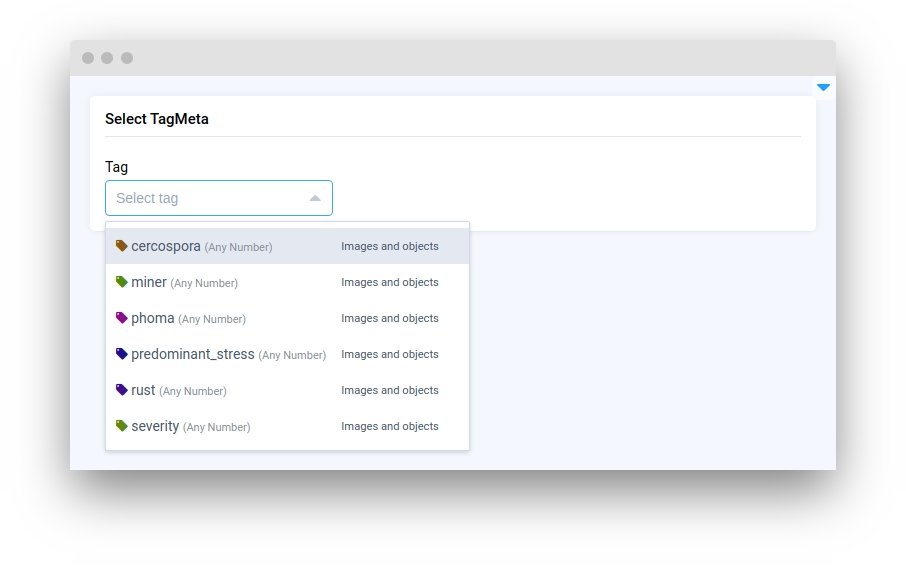This screenshot has height=570, width=906.
Task: Click the Tag field label
Action: [x=117, y=167]
